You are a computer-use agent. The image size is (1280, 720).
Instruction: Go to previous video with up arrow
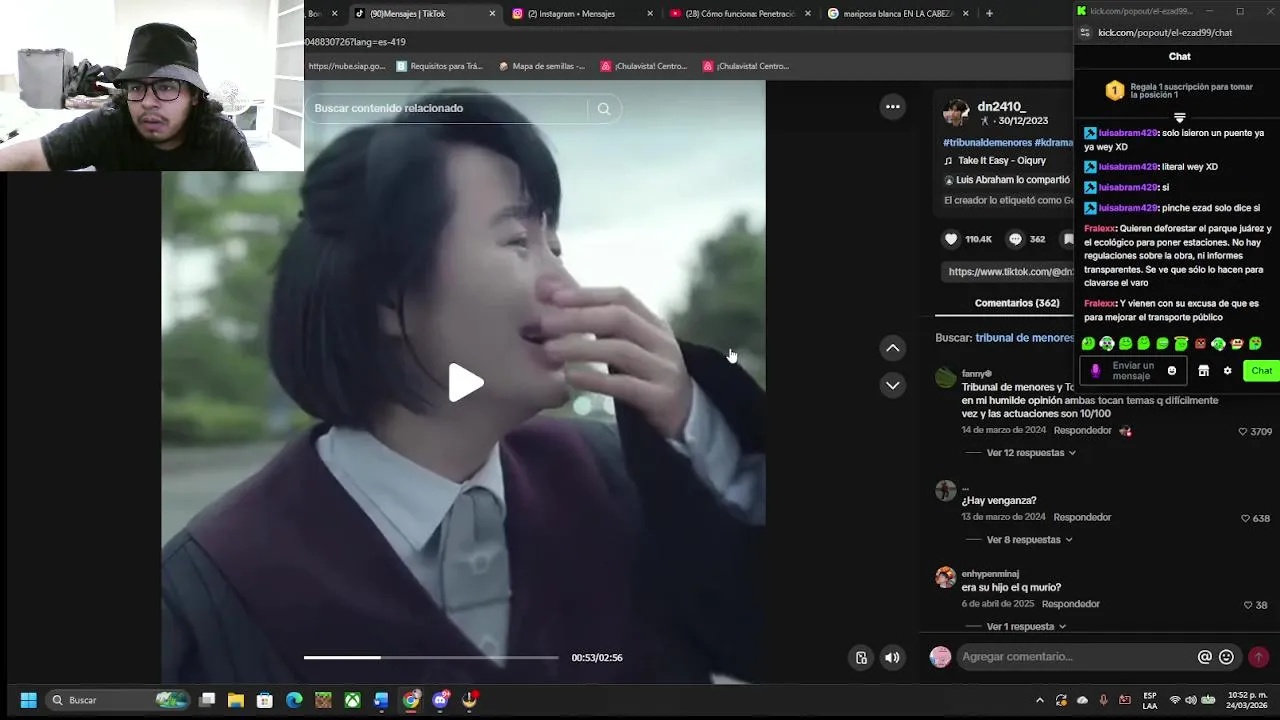coord(893,348)
